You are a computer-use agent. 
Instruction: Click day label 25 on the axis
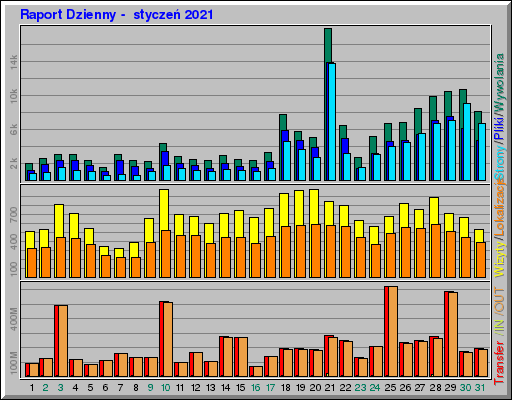click(x=390, y=388)
